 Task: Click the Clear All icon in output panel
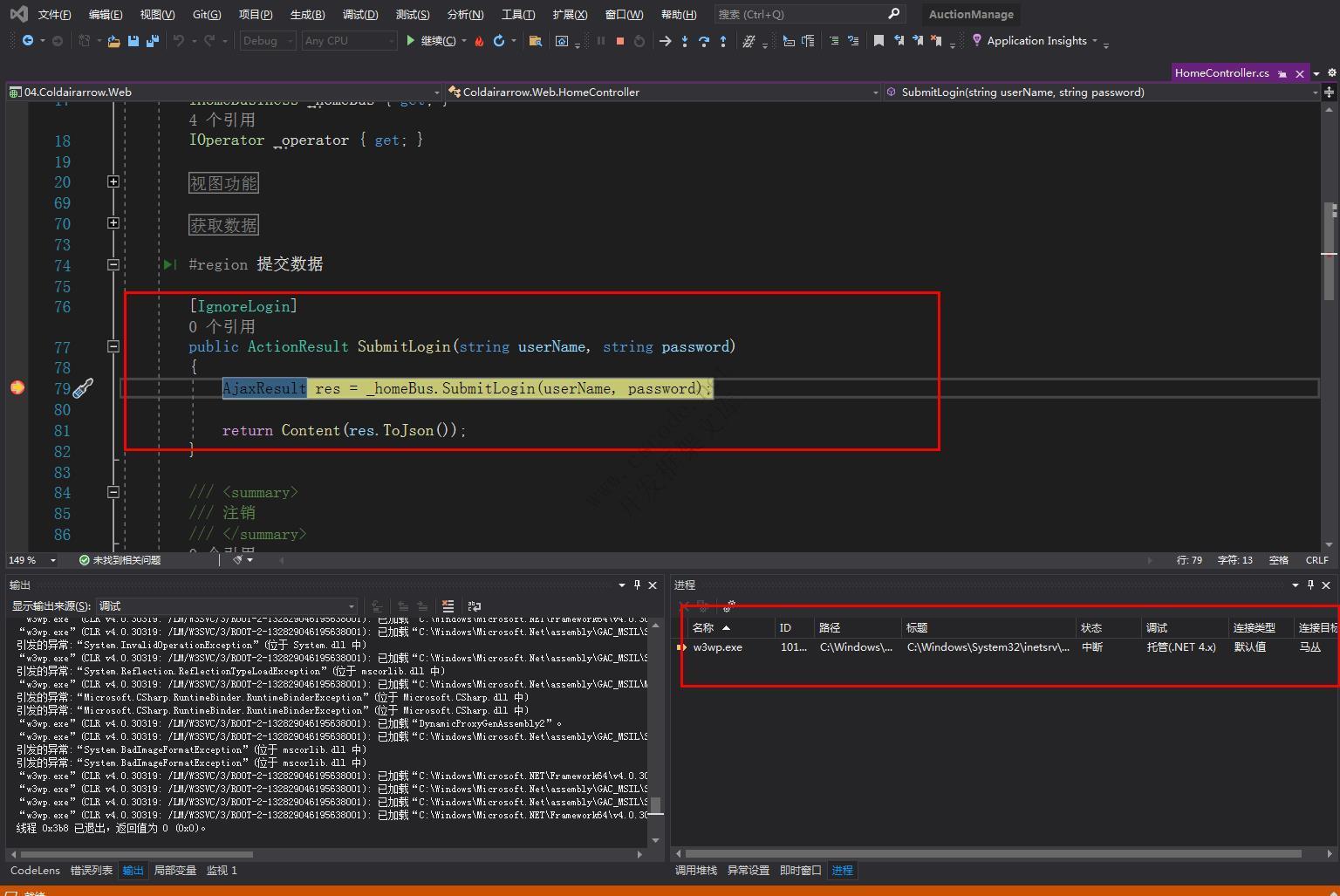click(x=448, y=605)
